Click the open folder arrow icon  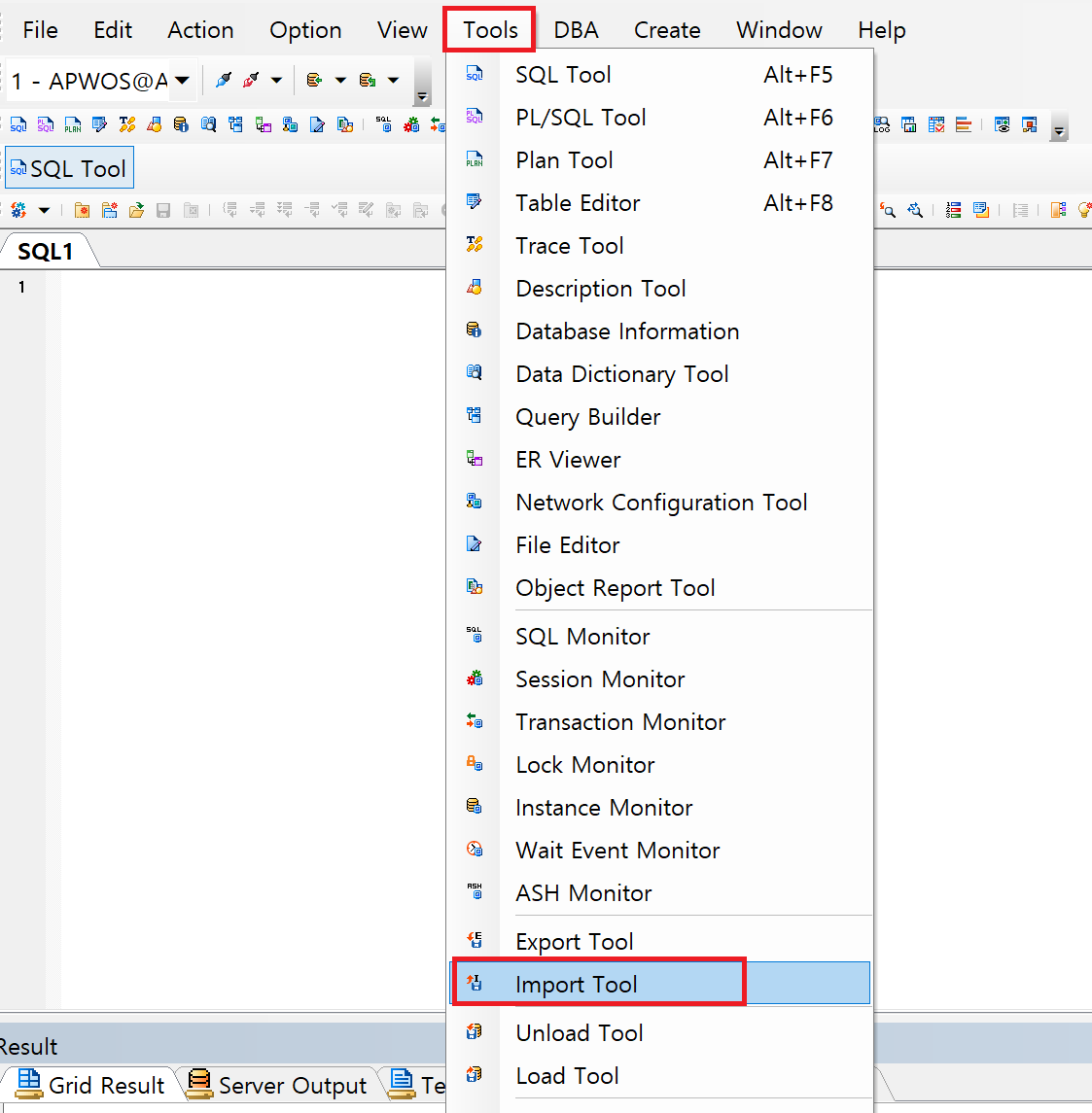136,210
